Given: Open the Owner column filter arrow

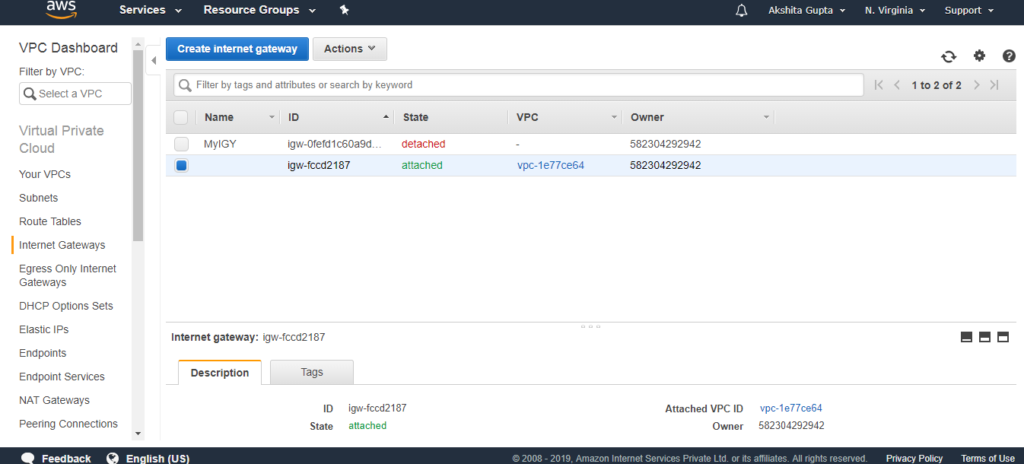Looking at the screenshot, I should click(x=766, y=118).
